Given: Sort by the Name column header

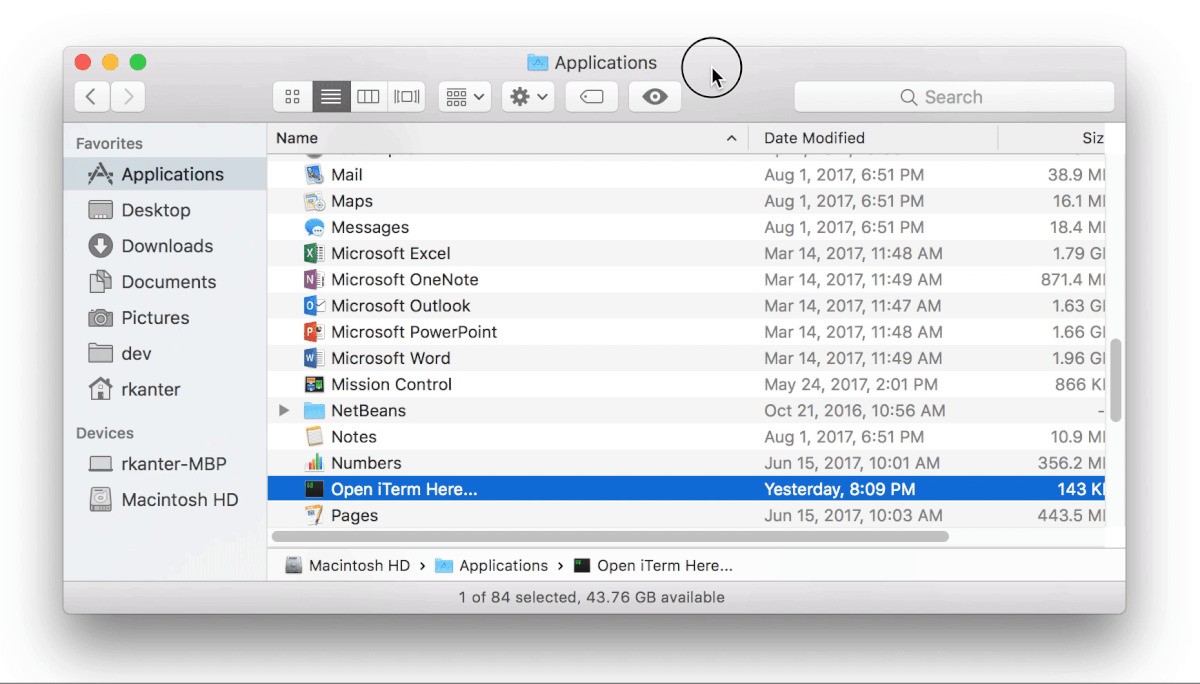Looking at the screenshot, I should pyautogui.click(x=507, y=138).
